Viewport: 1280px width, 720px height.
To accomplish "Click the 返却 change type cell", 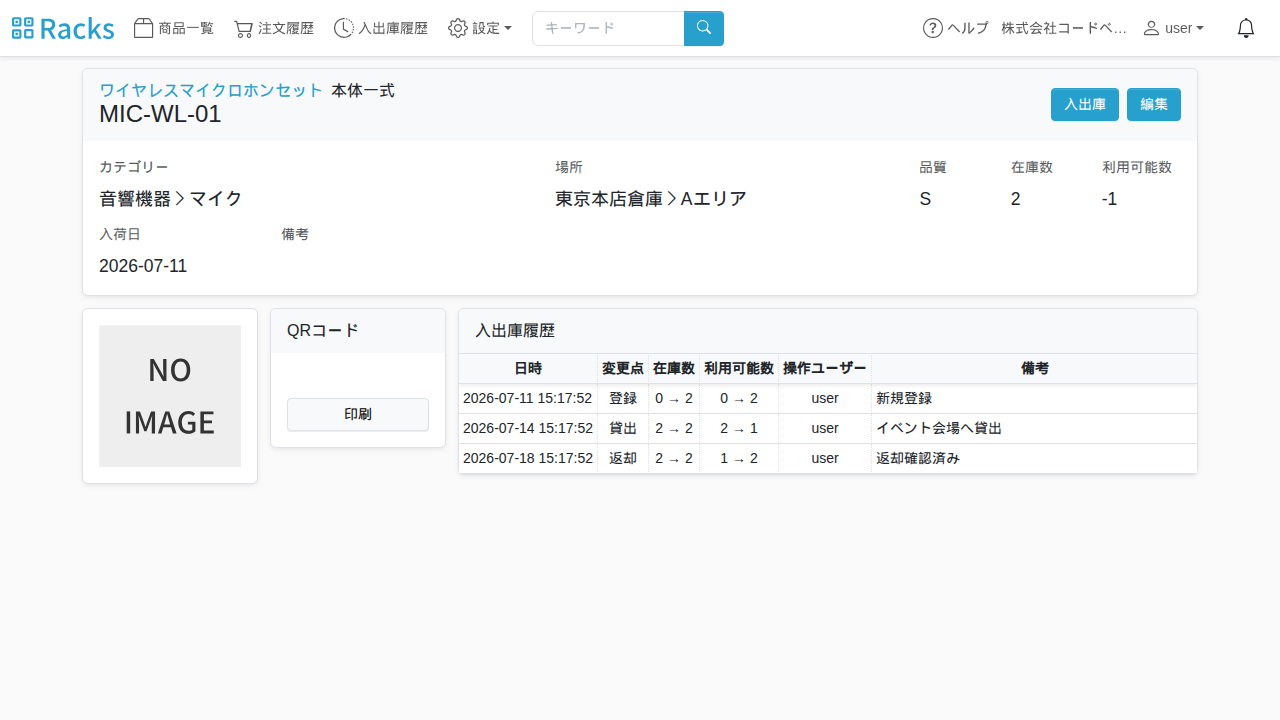I will click(623, 458).
